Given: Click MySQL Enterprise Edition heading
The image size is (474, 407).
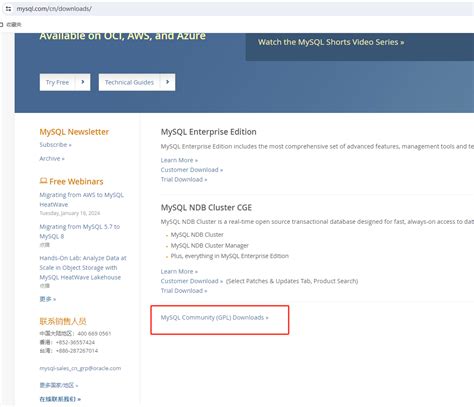Looking at the screenshot, I should (x=209, y=132).
